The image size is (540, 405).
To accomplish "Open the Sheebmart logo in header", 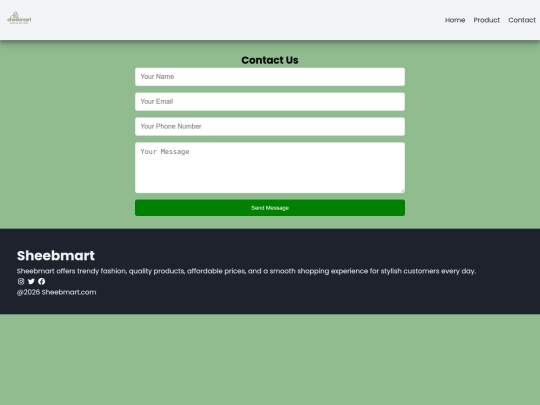I will (x=19, y=18).
